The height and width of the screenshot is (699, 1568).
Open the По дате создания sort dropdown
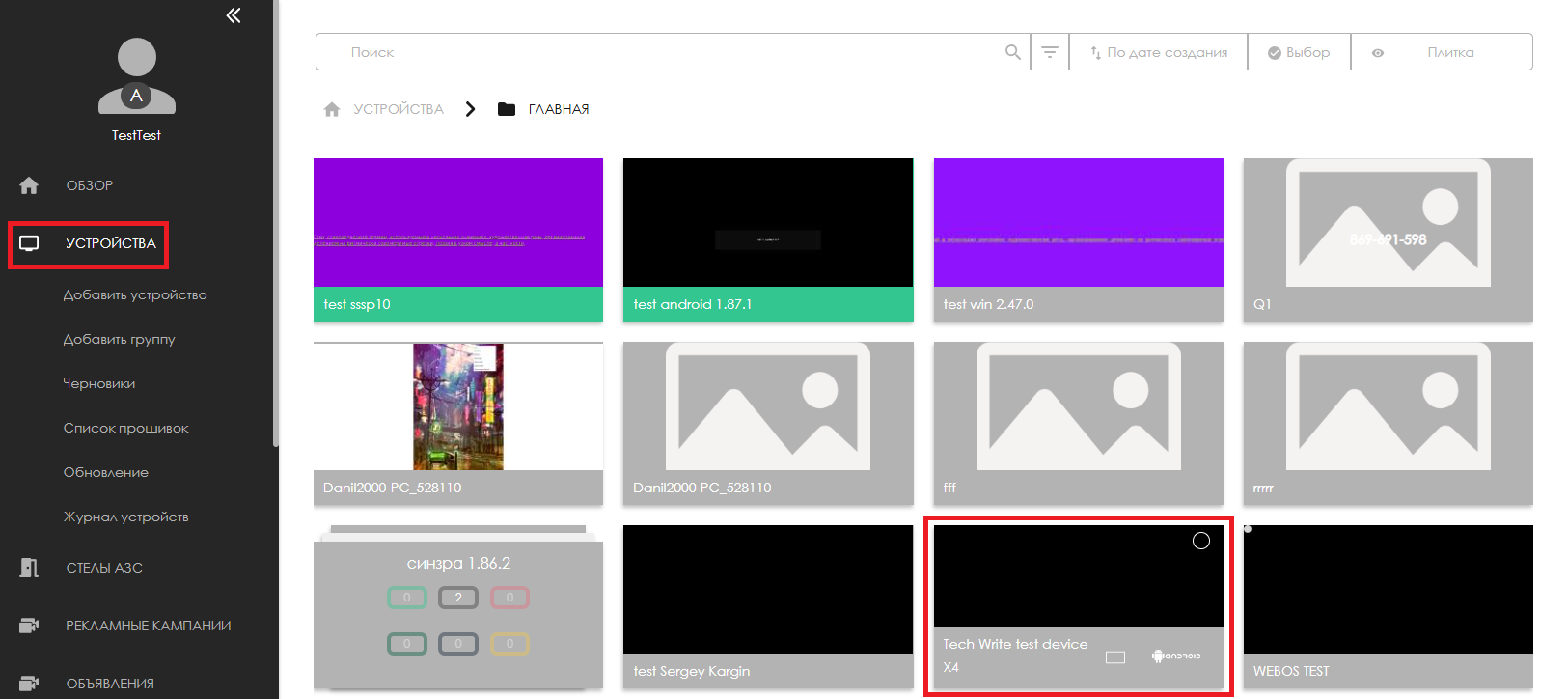click(x=1158, y=52)
